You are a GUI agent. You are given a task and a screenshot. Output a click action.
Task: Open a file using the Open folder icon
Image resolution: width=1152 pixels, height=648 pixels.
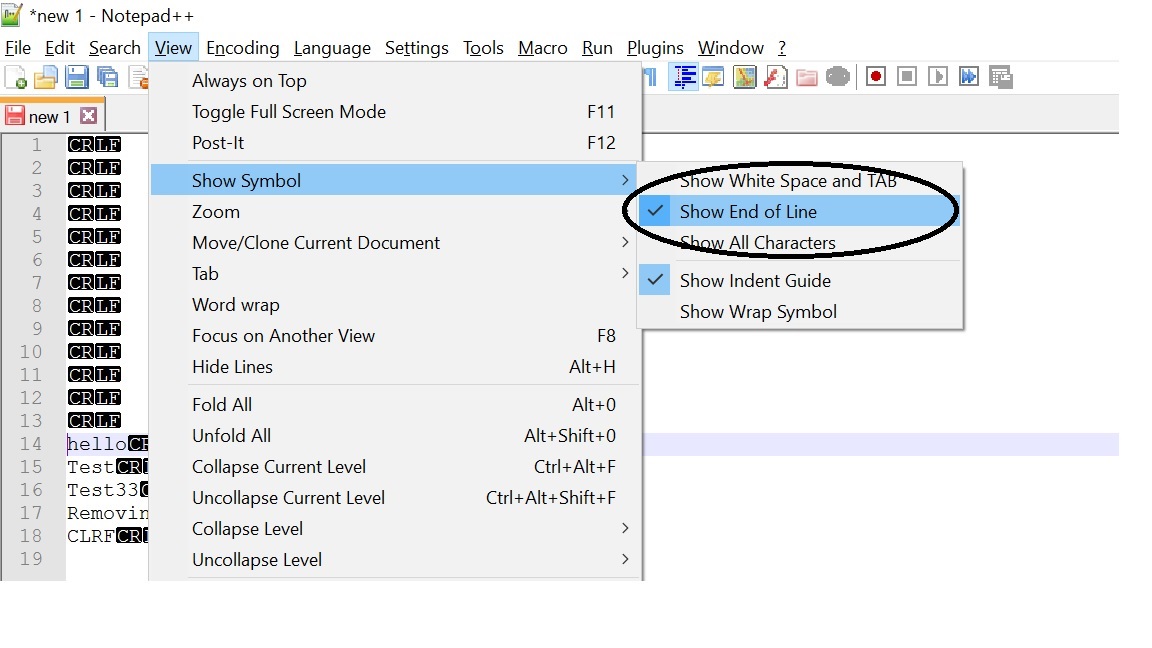(x=45, y=77)
